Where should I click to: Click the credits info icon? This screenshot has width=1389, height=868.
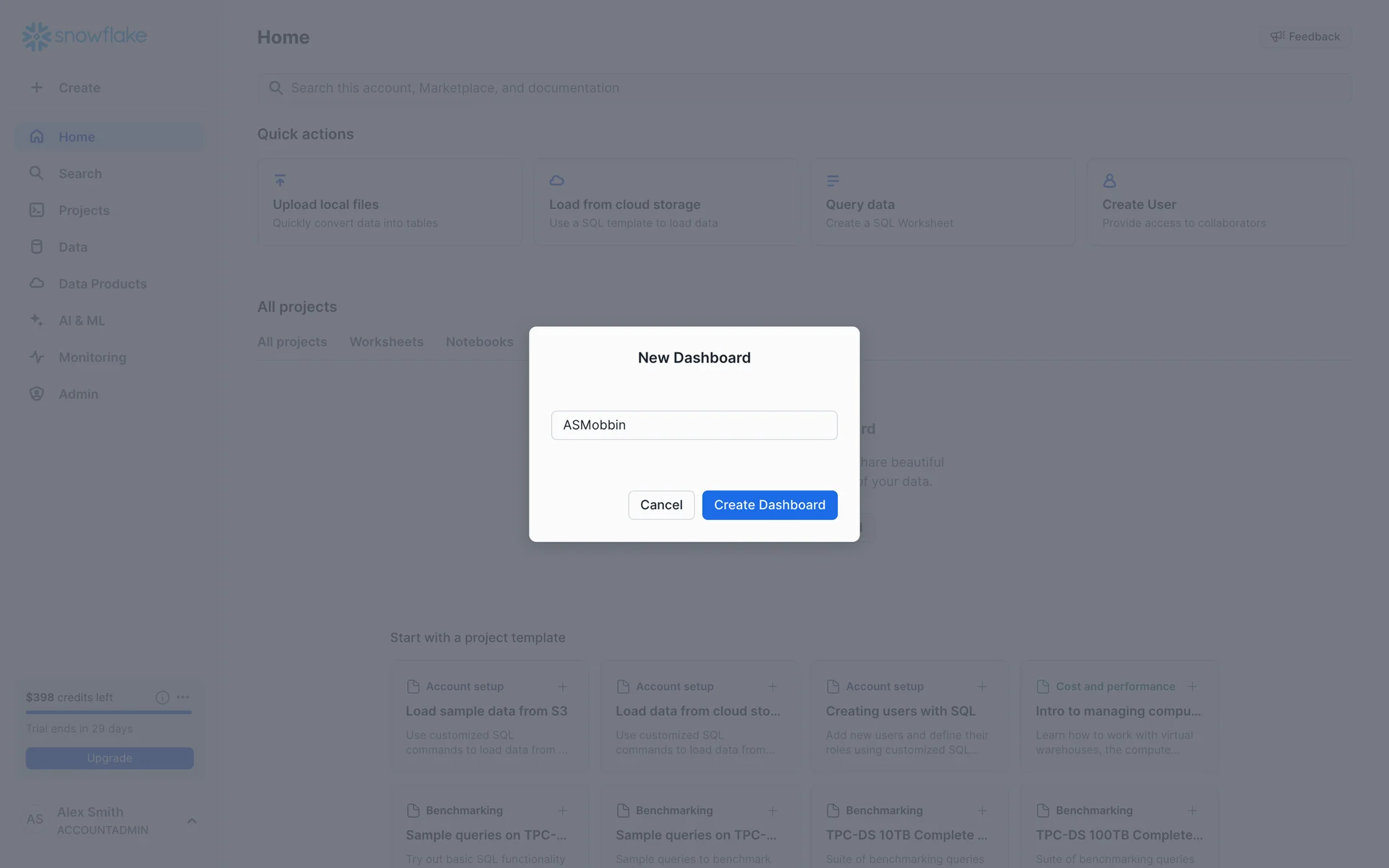coord(162,697)
